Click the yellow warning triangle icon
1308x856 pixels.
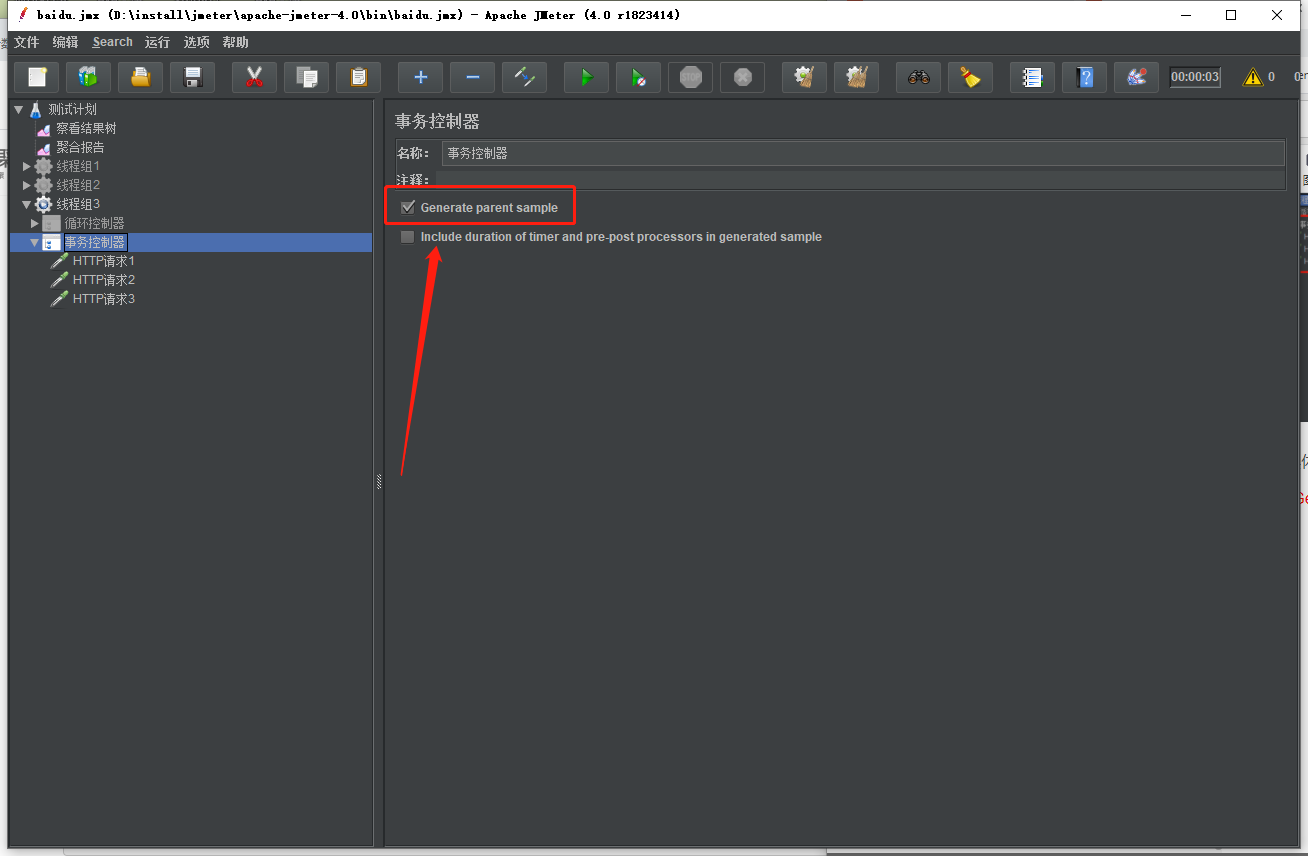point(1252,77)
